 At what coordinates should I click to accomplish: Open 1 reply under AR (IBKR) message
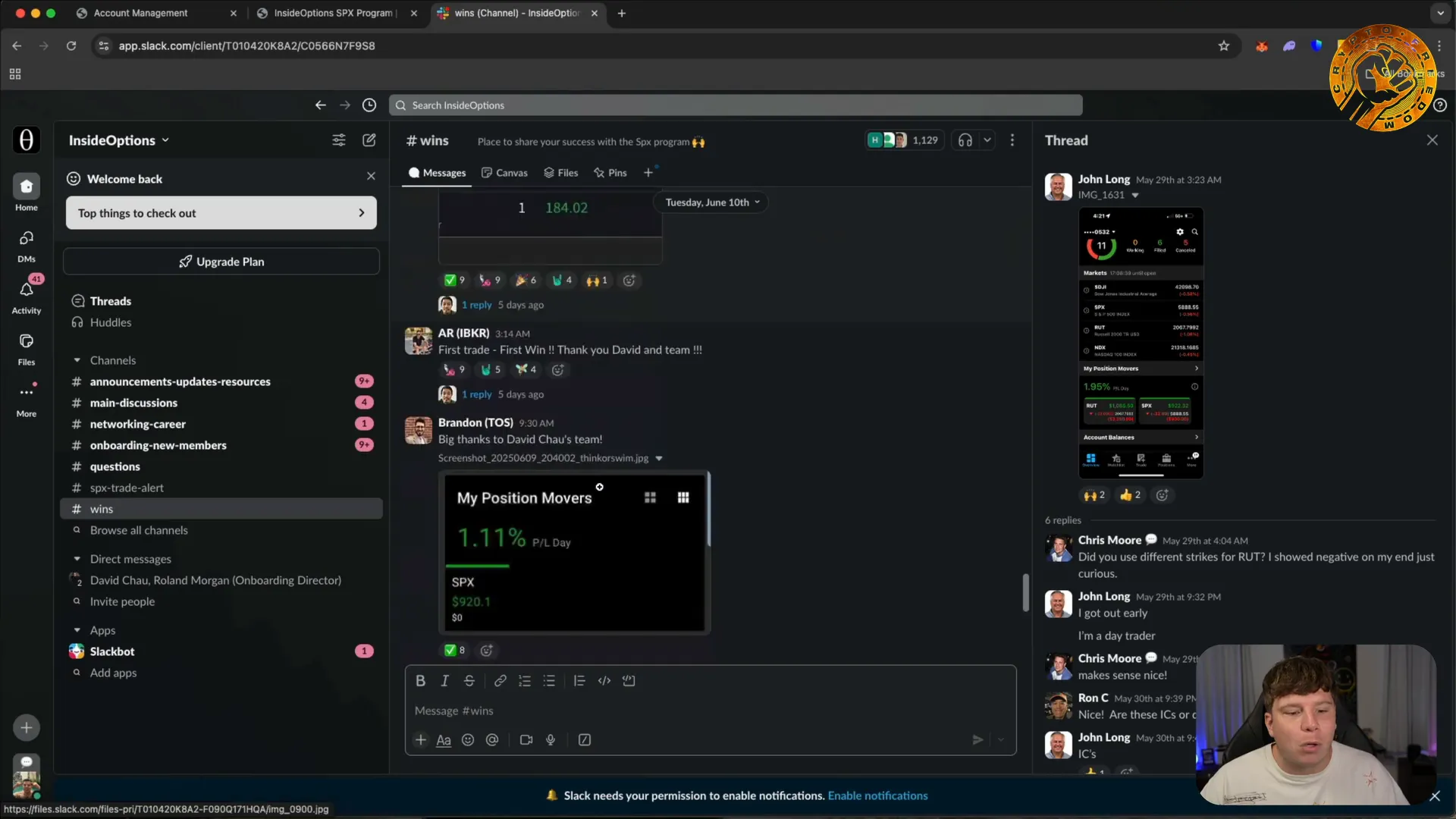(x=477, y=394)
